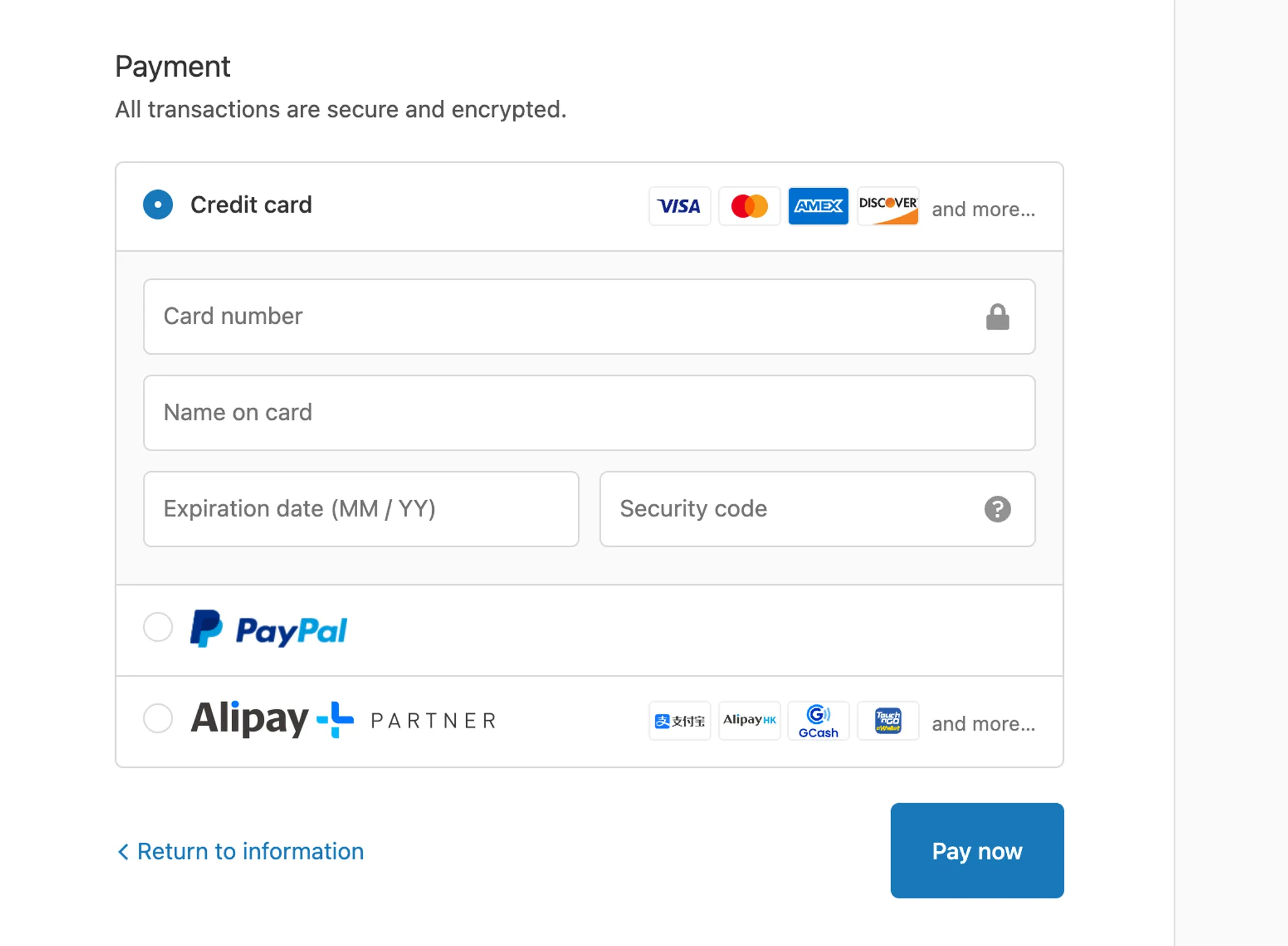The width and height of the screenshot is (1288, 946).
Task: Select the PayPal payment option
Action: pos(158,627)
